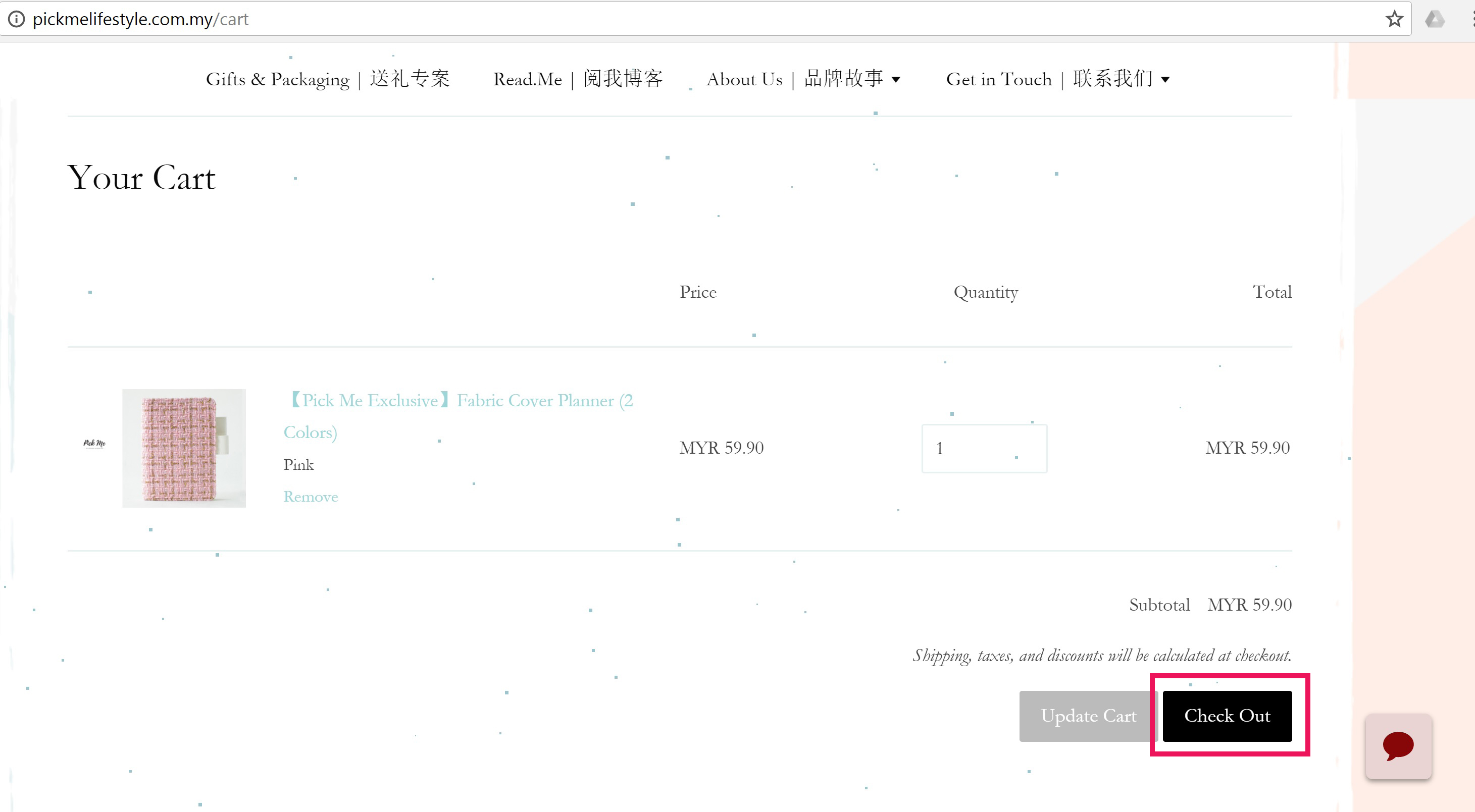Select the line total MYR 59.90
The height and width of the screenshot is (812, 1475).
pyautogui.click(x=1248, y=448)
